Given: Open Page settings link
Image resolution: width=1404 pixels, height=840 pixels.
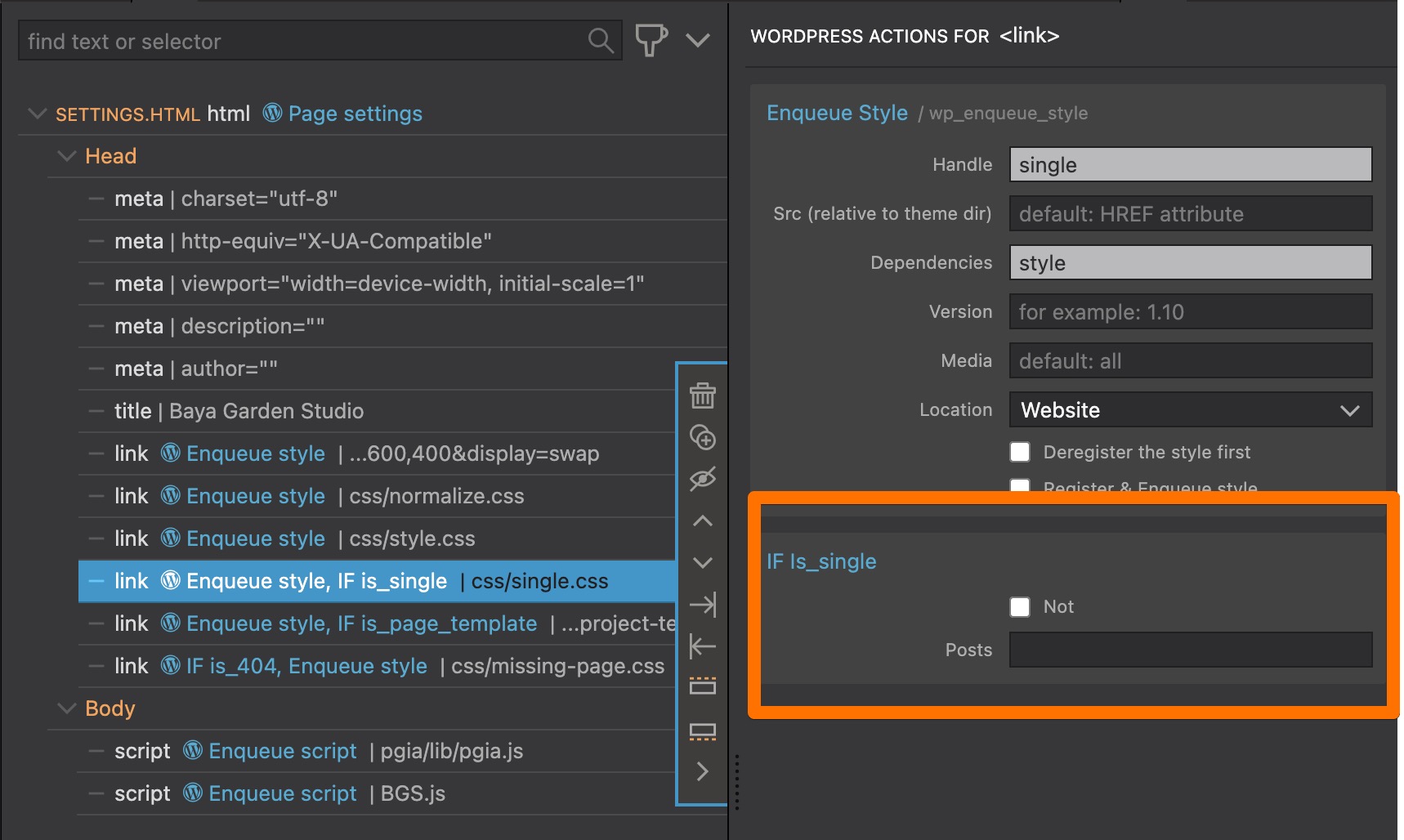Looking at the screenshot, I should click(355, 114).
